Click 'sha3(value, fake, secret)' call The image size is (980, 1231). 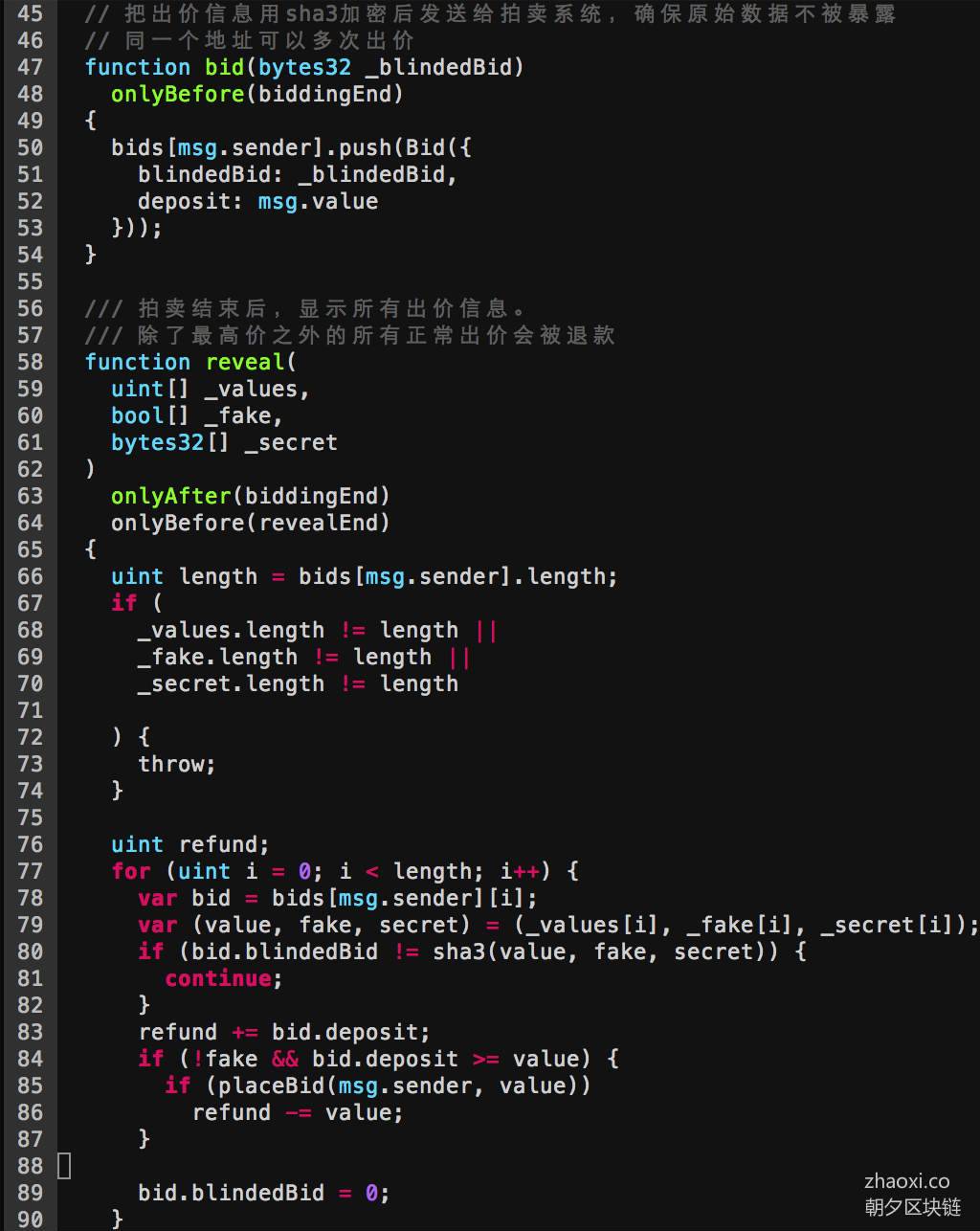coord(605,951)
